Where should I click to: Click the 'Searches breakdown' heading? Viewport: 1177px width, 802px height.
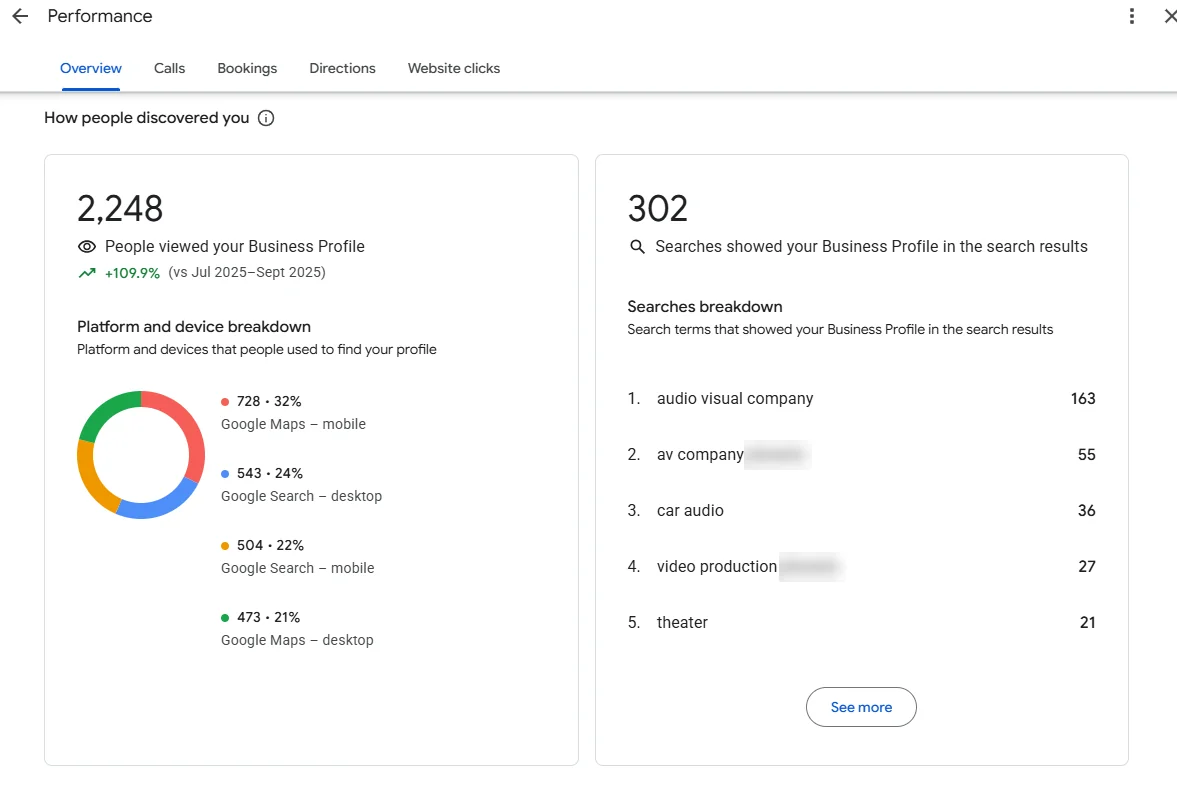click(x=705, y=306)
